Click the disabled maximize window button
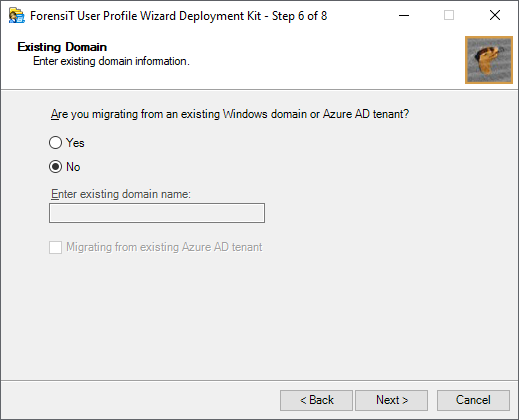Image resolution: width=519 pixels, height=420 pixels. click(449, 15)
